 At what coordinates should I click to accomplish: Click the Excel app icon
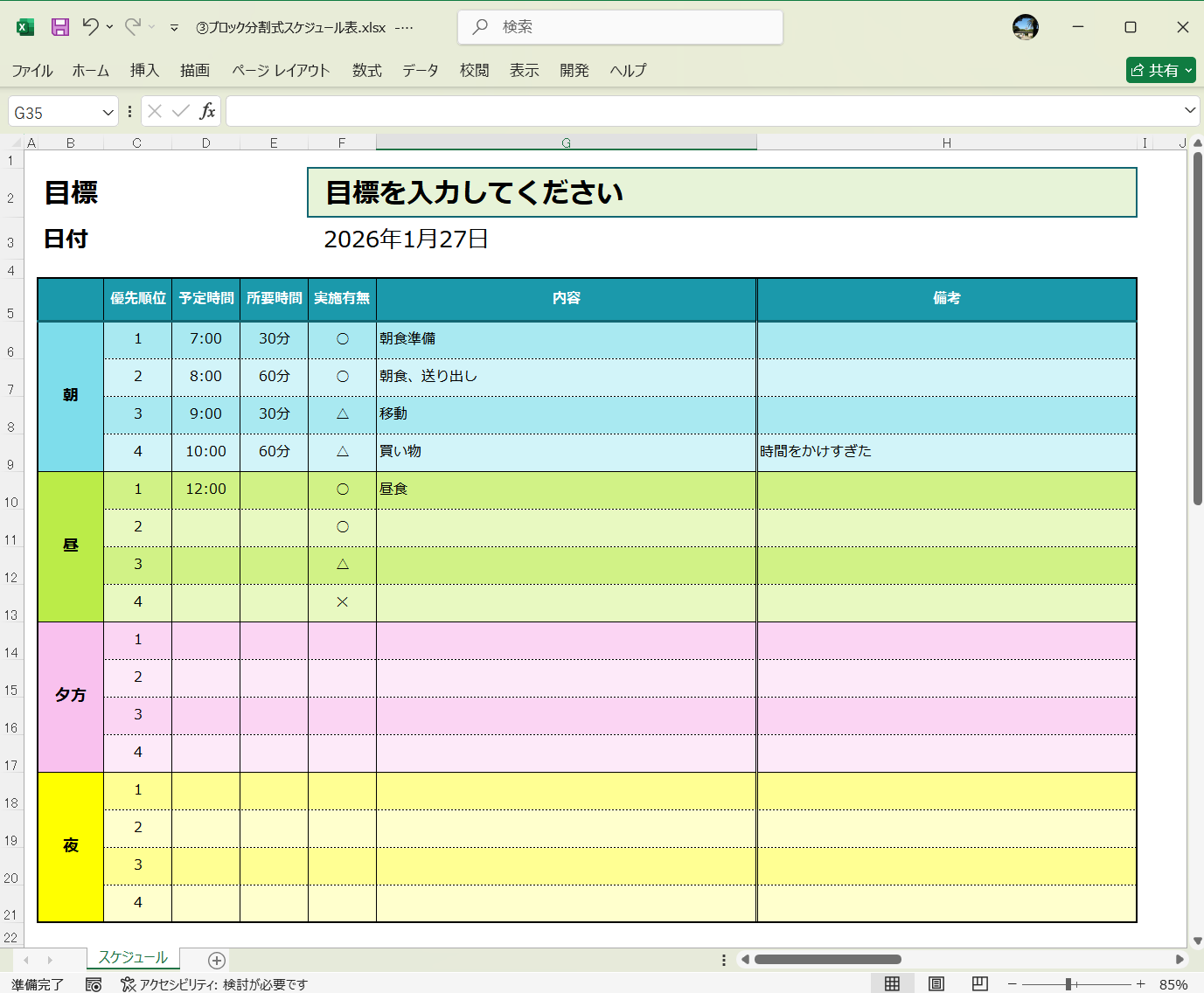coord(24,27)
